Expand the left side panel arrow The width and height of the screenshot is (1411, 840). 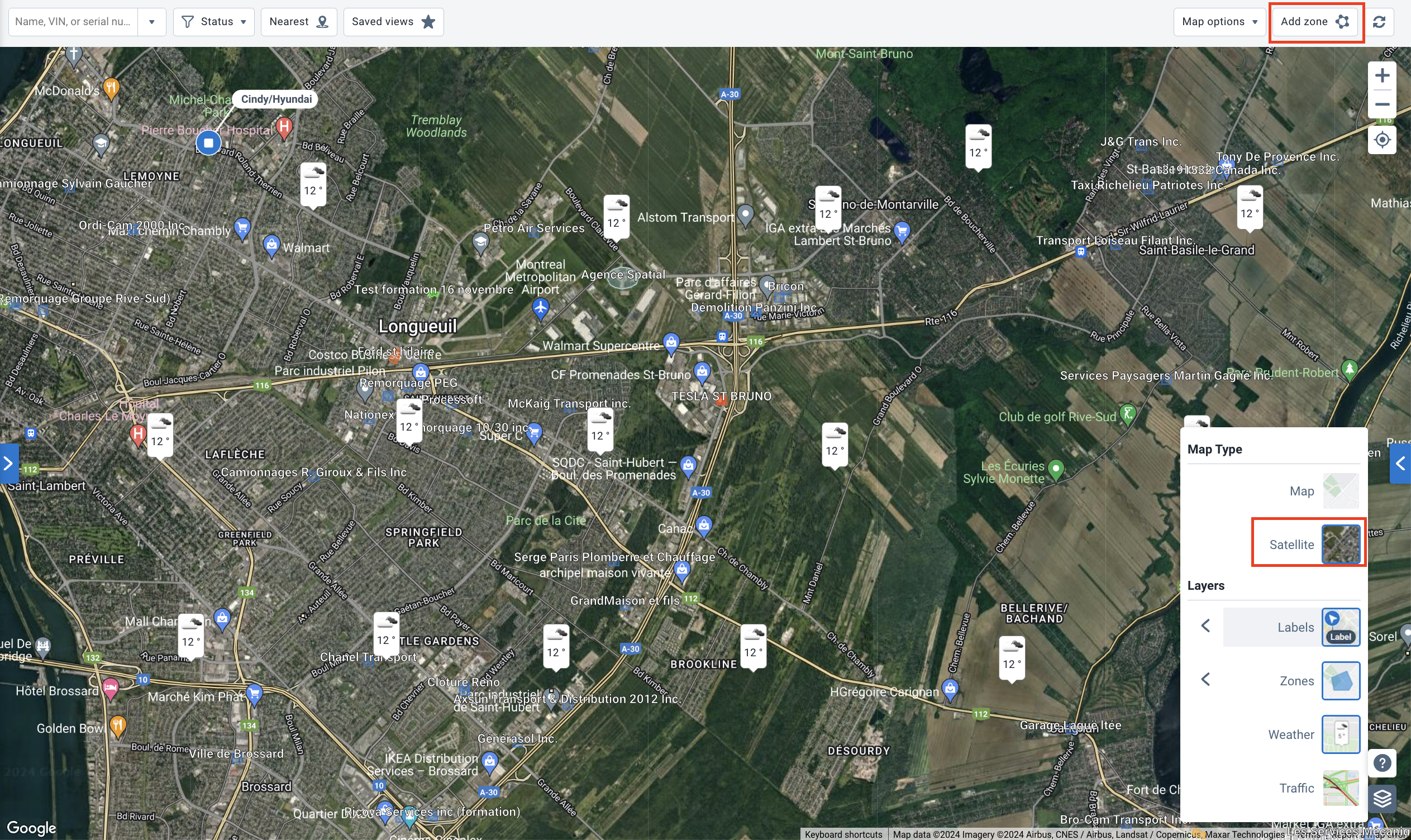(9, 464)
